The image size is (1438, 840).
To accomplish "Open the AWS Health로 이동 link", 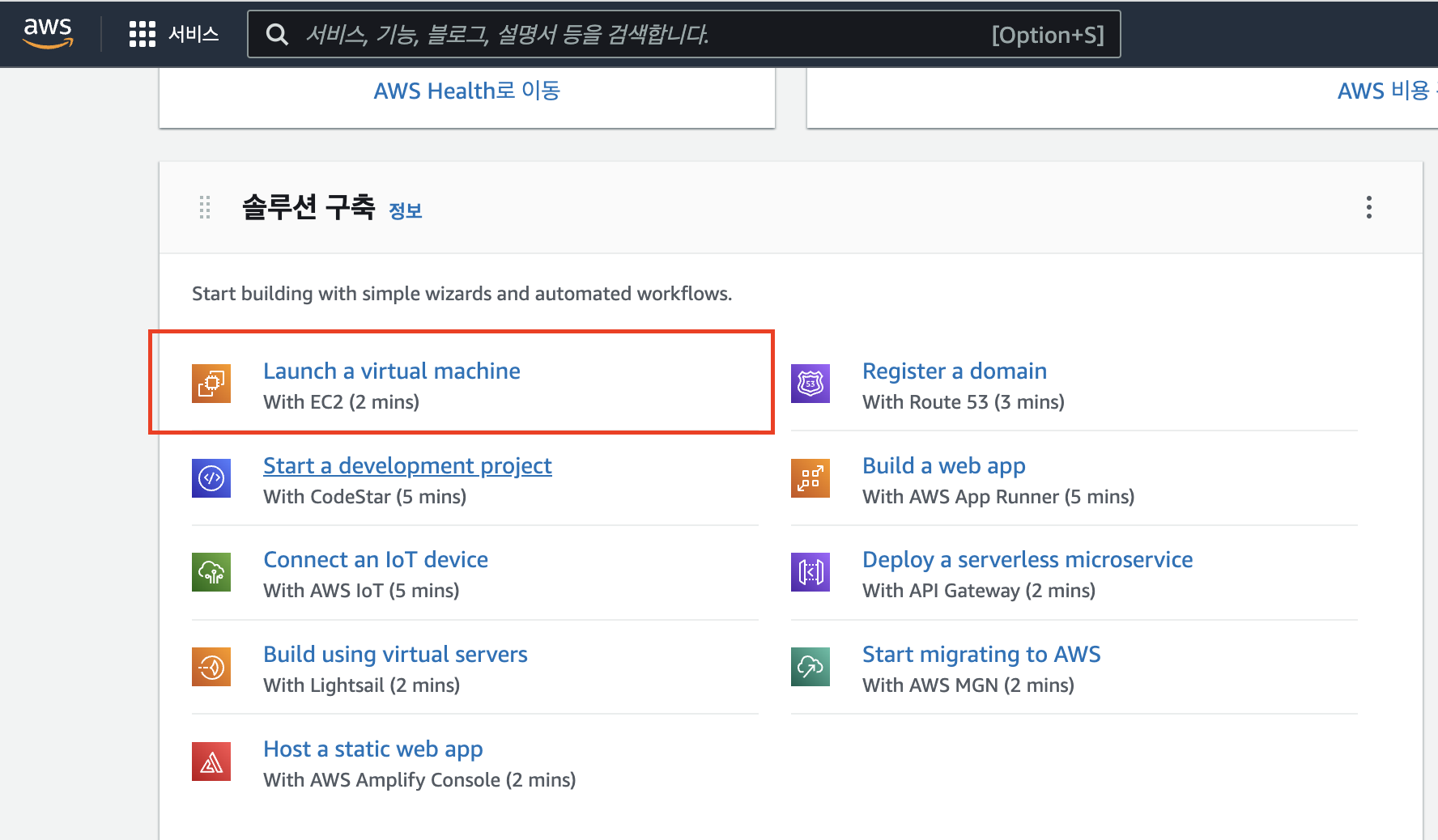I will [x=467, y=91].
